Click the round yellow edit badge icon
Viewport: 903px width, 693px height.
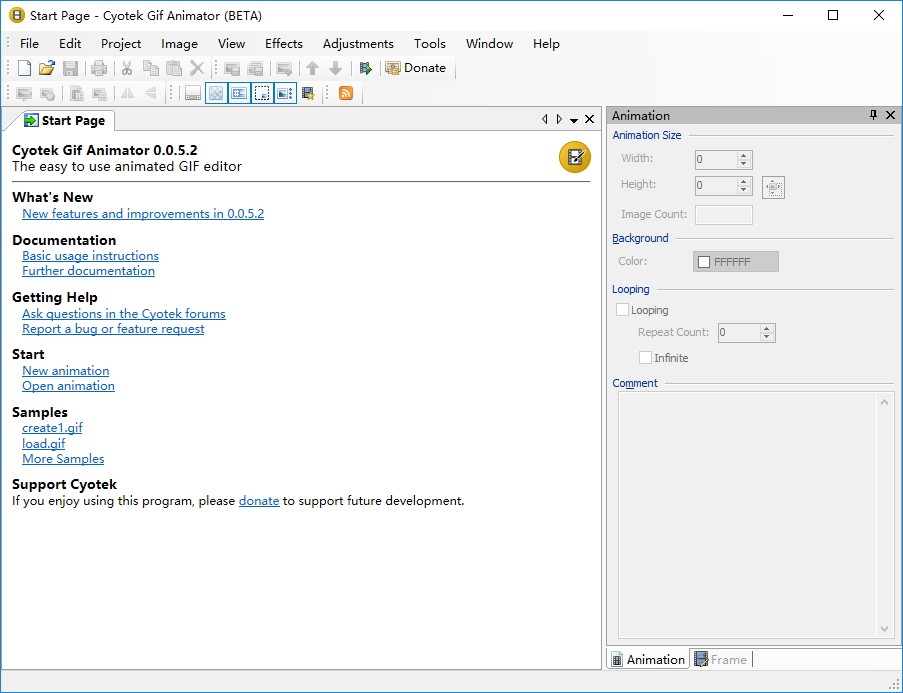[x=574, y=157]
